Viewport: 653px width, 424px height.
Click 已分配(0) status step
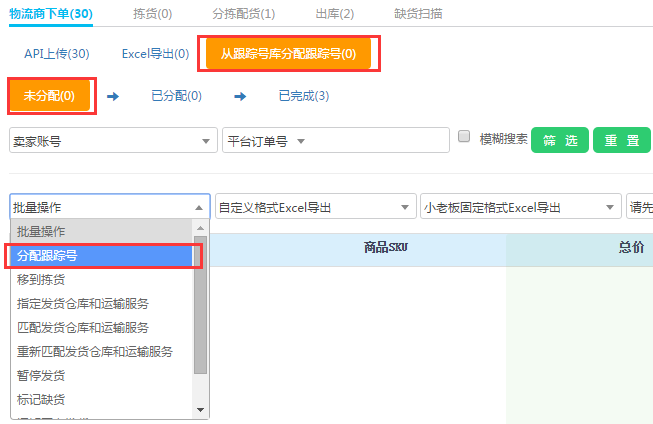pyautogui.click(x=176, y=96)
